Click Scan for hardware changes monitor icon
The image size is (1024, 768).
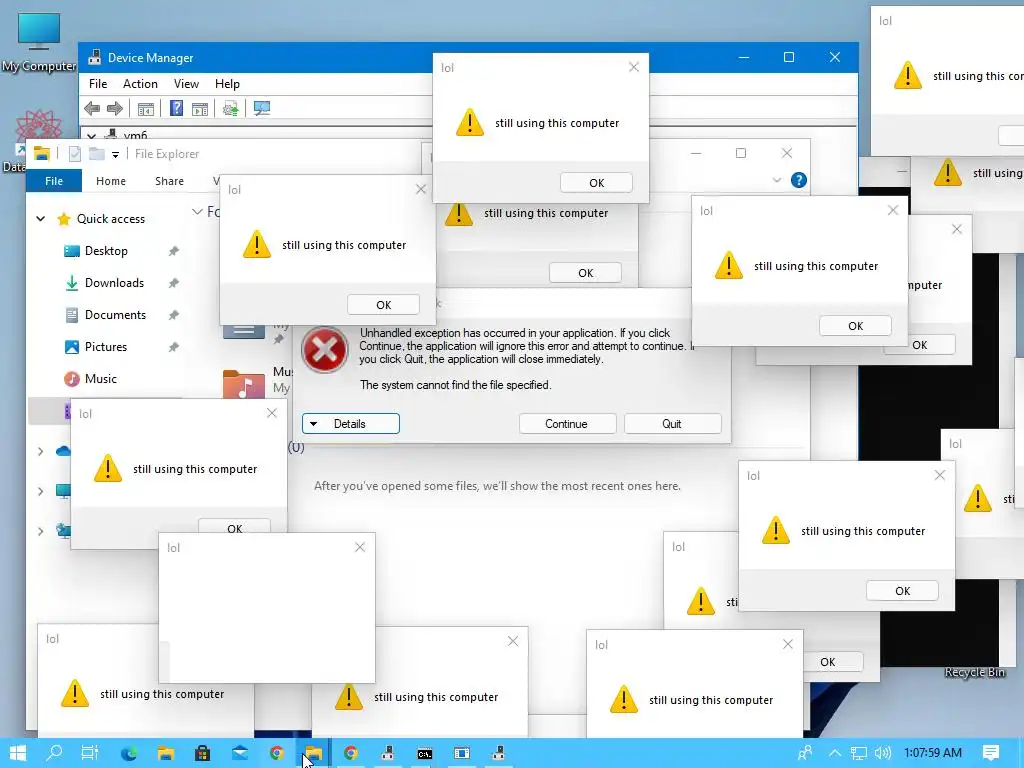click(262, 108)
